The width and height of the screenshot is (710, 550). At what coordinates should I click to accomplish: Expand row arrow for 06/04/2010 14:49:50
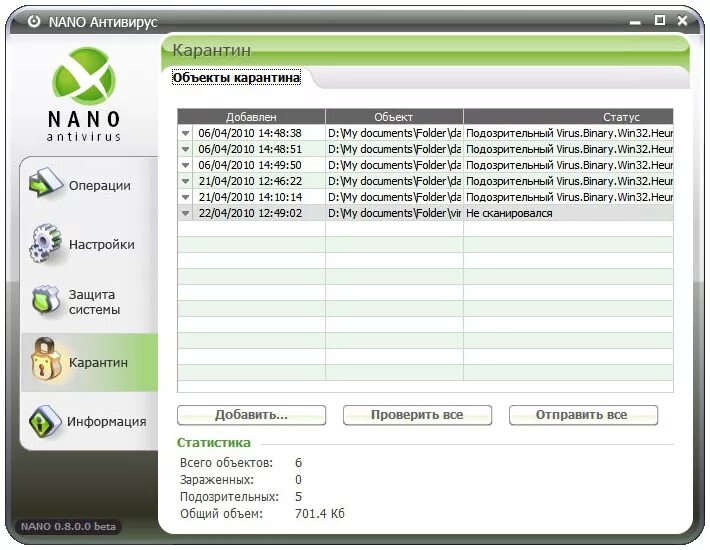click(185, 165)
